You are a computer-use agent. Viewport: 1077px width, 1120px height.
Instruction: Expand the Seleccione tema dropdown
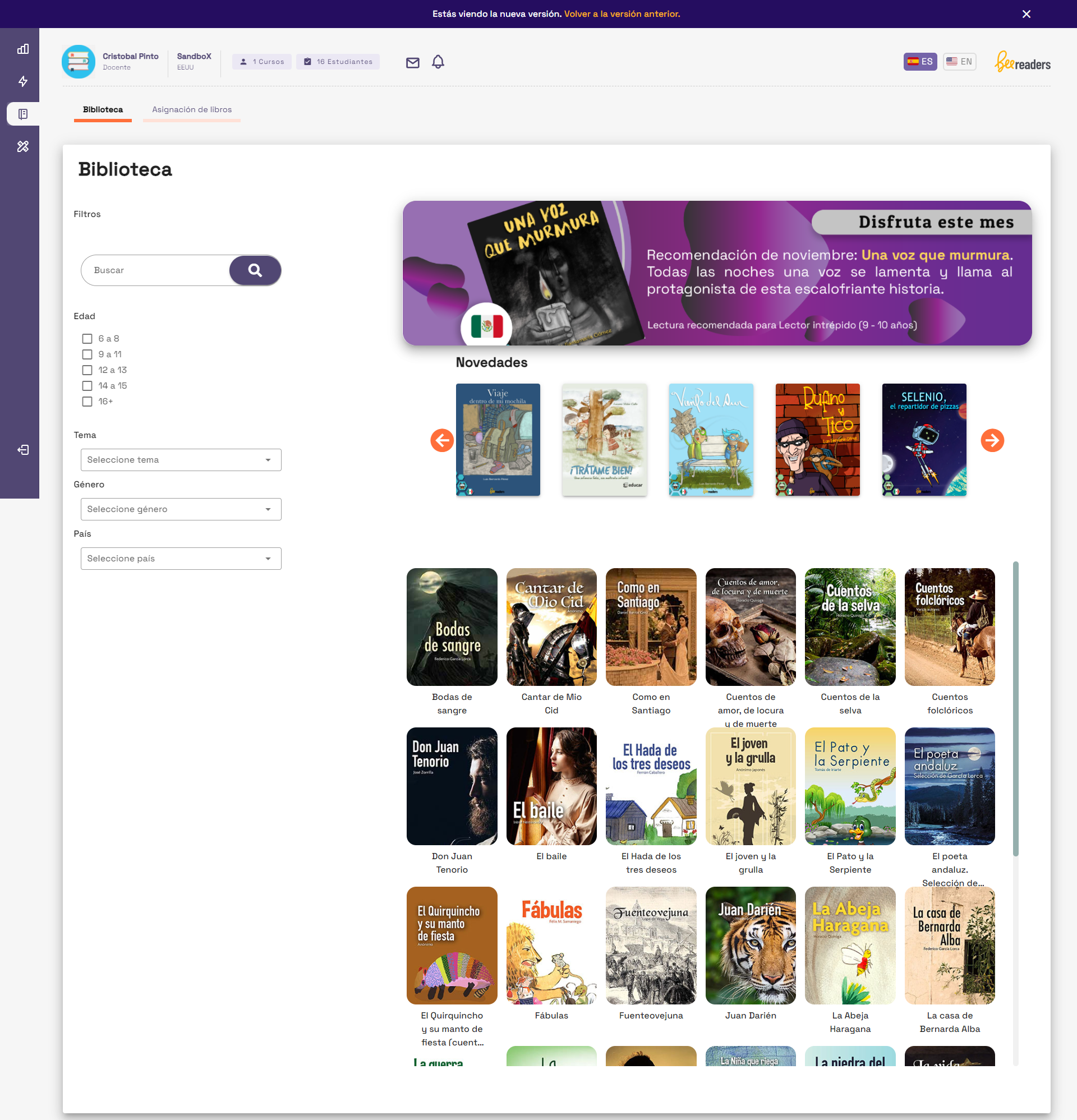click(x=181, y=460)
